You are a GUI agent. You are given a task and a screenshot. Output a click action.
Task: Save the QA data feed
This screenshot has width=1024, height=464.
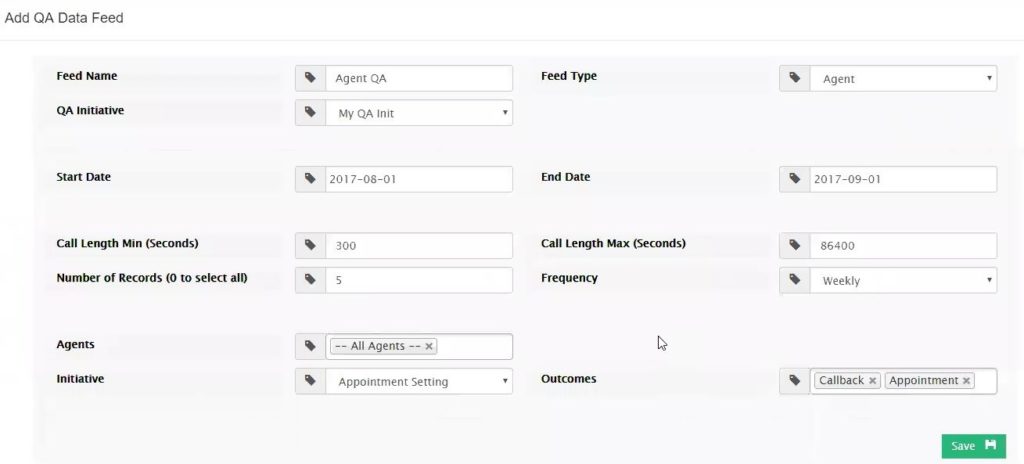coord(974,446)
